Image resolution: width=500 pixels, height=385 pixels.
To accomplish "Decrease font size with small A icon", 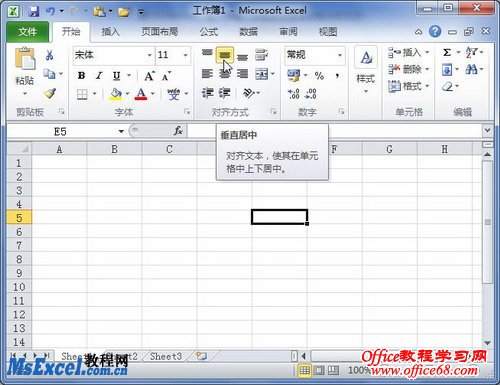I will (x=166, y=76).
